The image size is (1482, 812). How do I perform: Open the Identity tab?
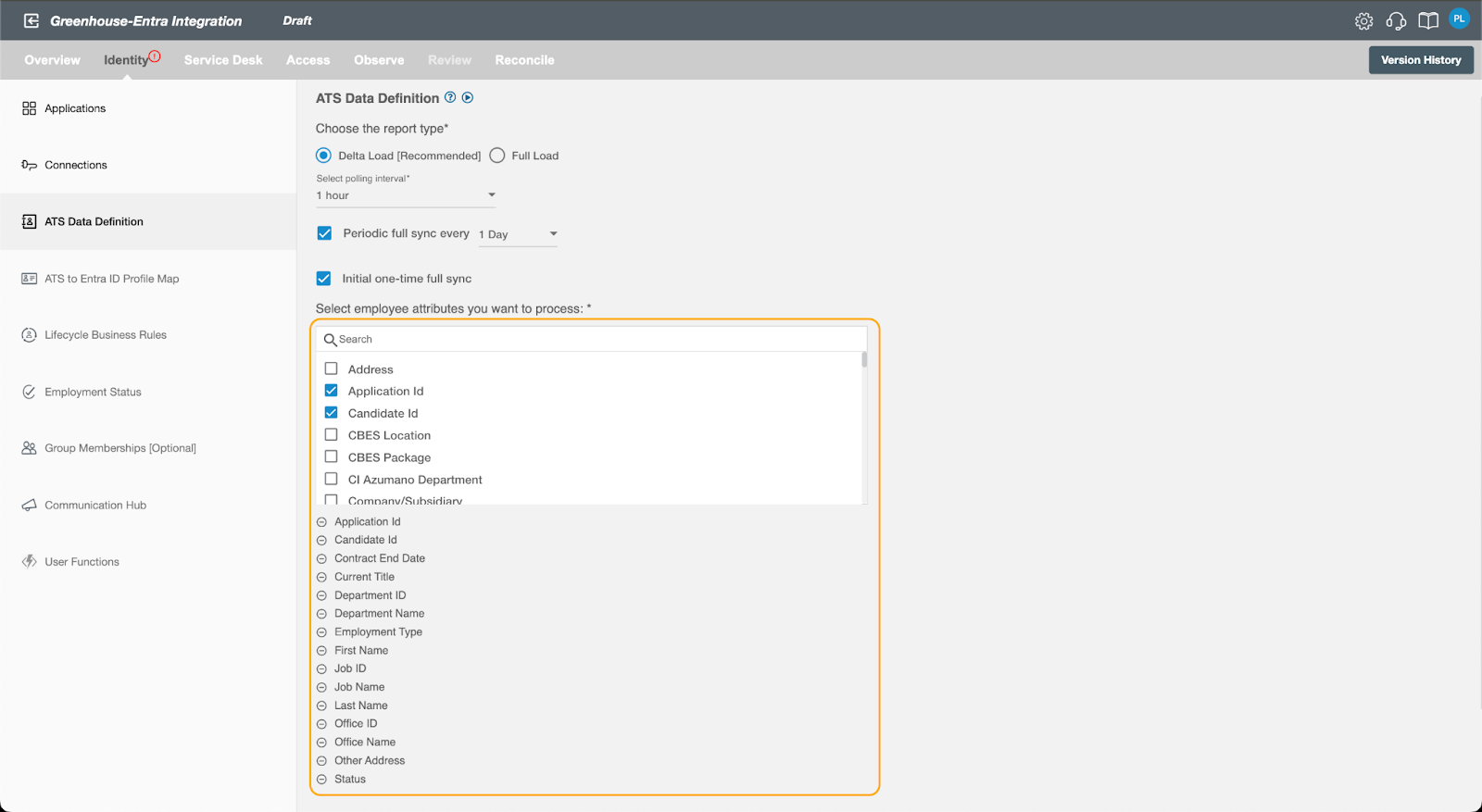[125, 60]
